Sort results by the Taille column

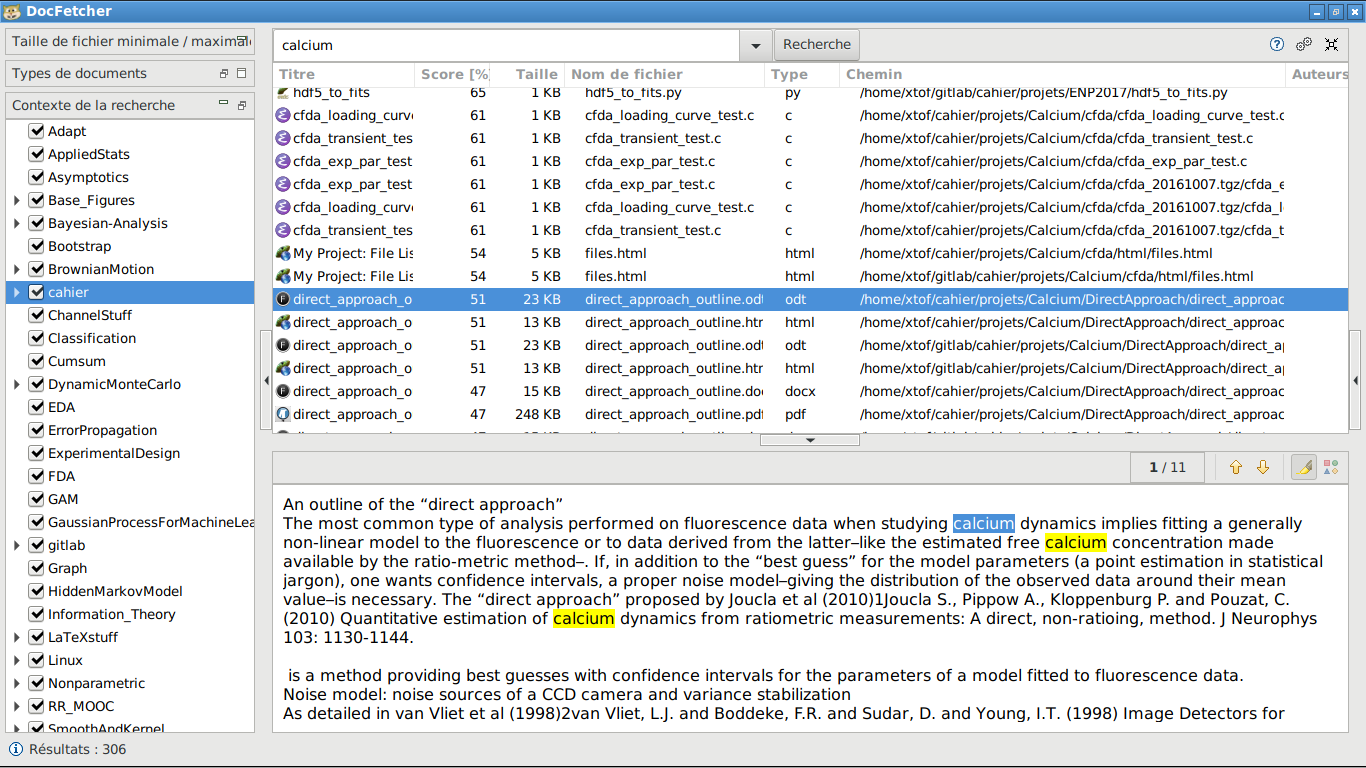coord(536,74)
